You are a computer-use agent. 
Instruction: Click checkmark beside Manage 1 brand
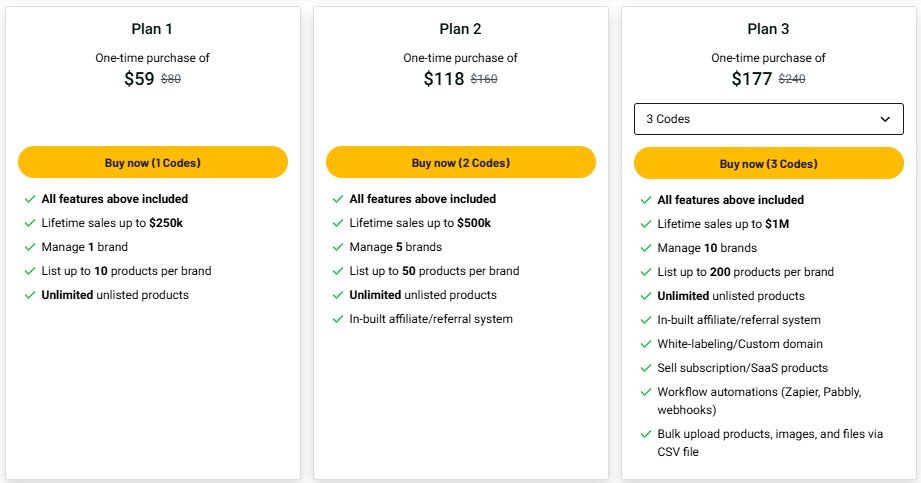[30, 247]
